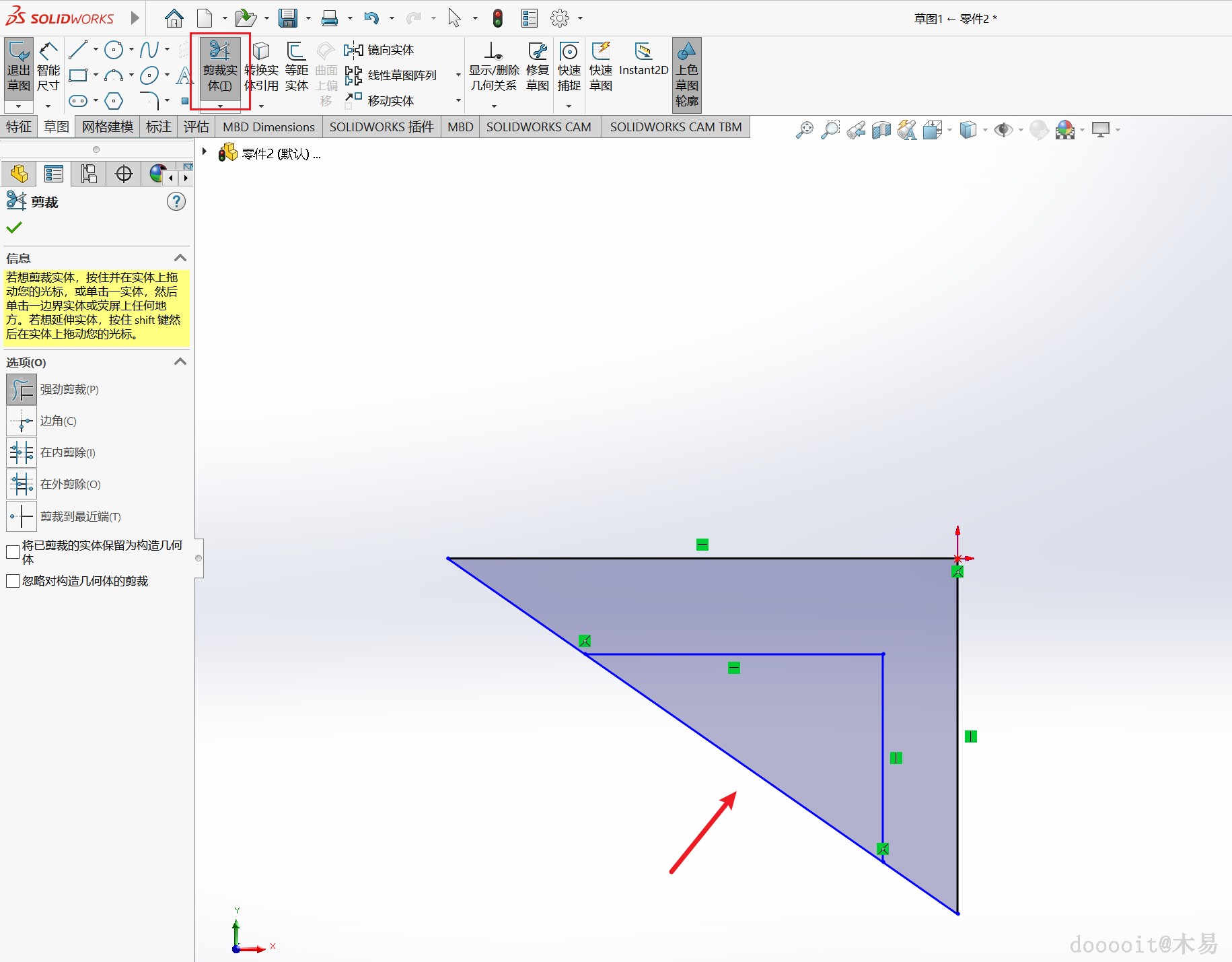The image size is (1232, 962).
Task: Click Linear Sketch Pattern (线性草图阵列)
Action: coord(390,75)
